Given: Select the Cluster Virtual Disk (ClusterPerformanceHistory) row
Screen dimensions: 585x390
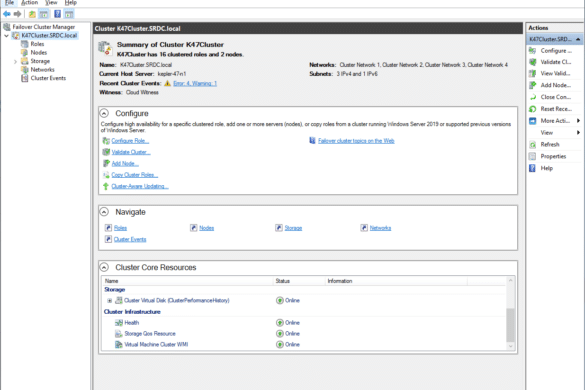Looking at the screenshot, I should [304, 300].
